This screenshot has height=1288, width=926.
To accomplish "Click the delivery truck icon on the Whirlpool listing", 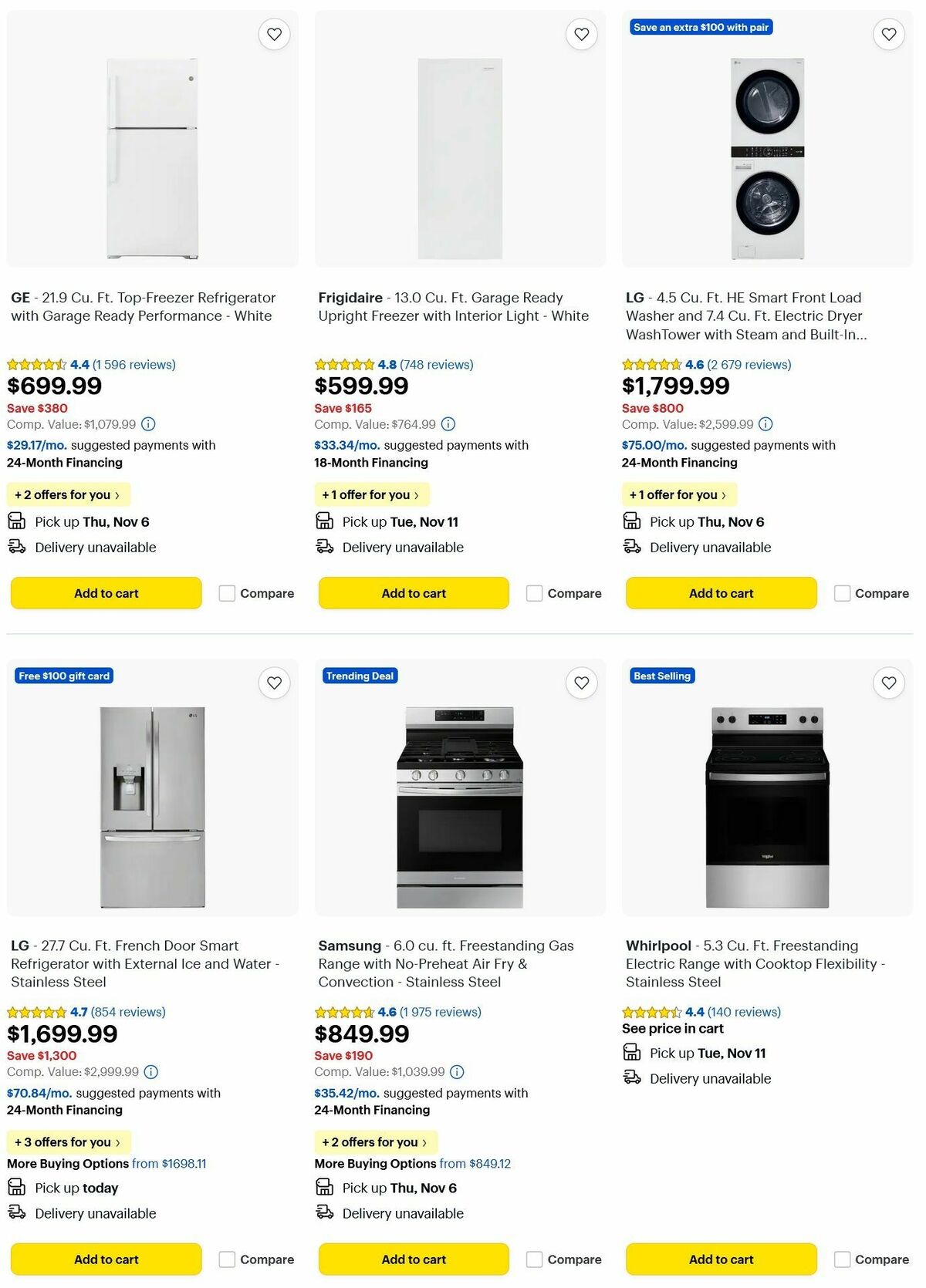I will tap(633, 1078).
